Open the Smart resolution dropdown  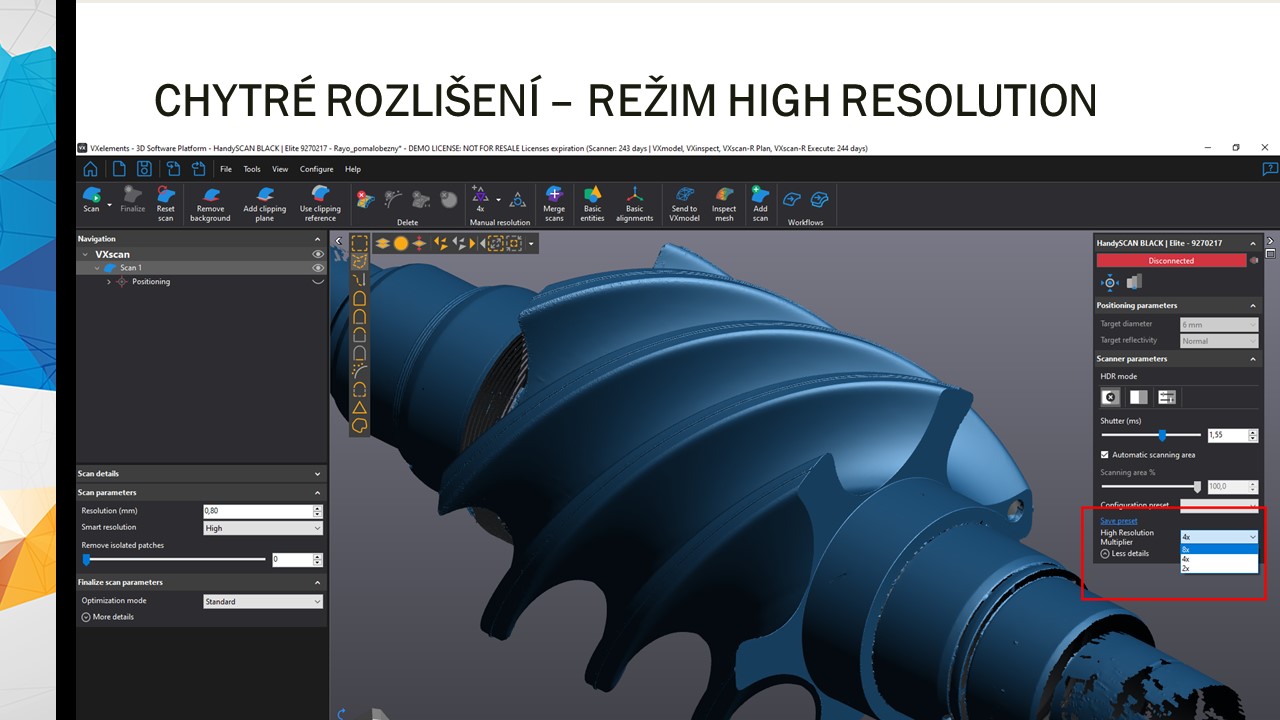(263, 528)
